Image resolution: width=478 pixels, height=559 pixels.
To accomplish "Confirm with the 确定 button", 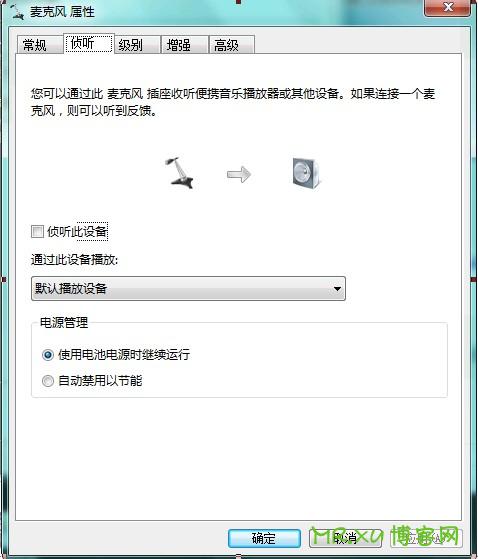I will (264, 538).
